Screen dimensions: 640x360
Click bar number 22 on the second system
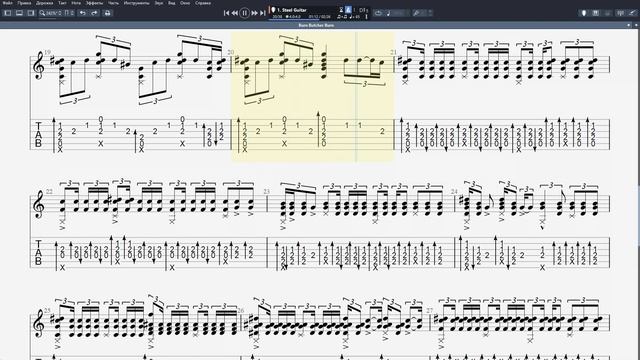click(x=49, y=191)
